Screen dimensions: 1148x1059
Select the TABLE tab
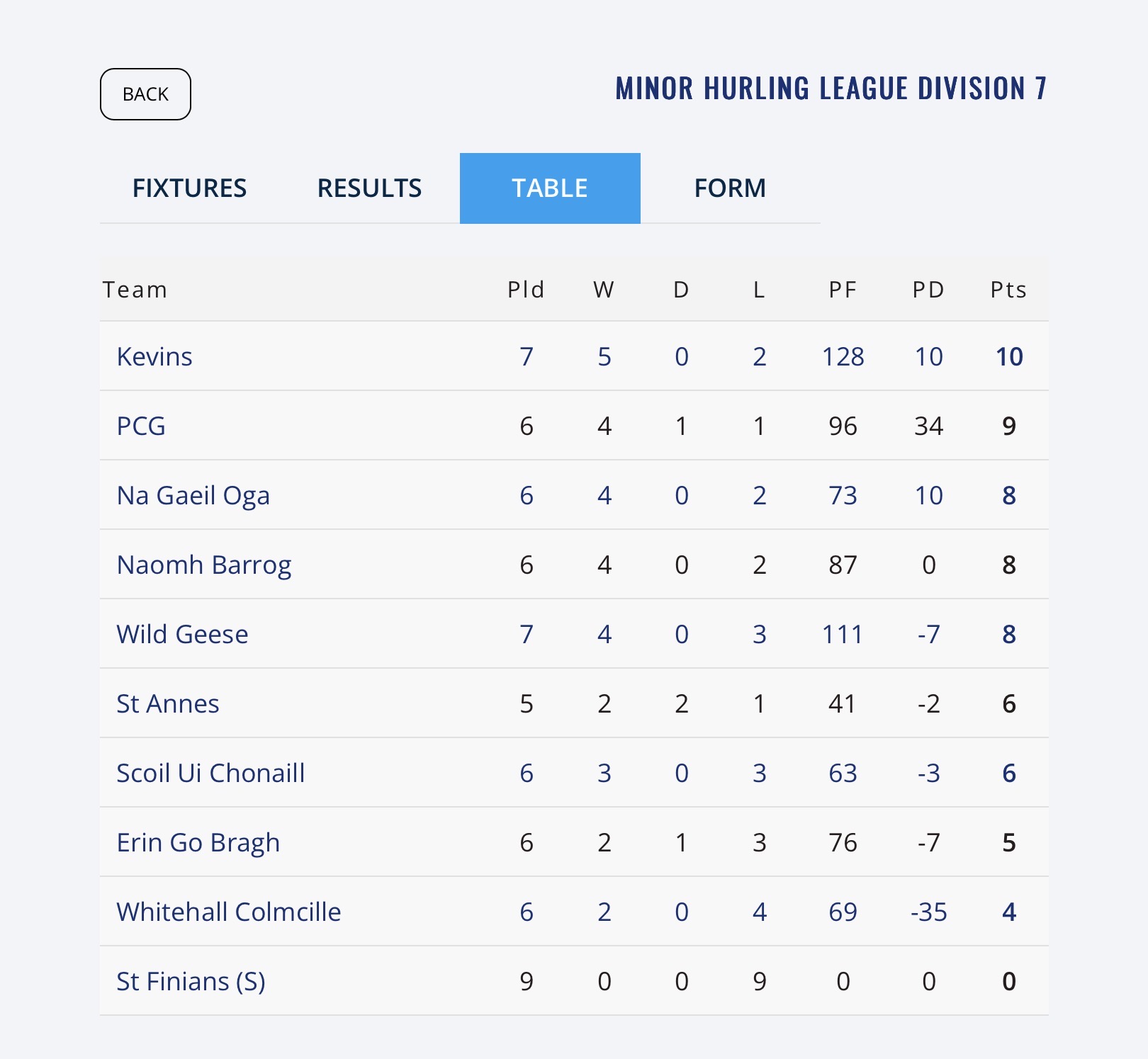click(550, 188)
